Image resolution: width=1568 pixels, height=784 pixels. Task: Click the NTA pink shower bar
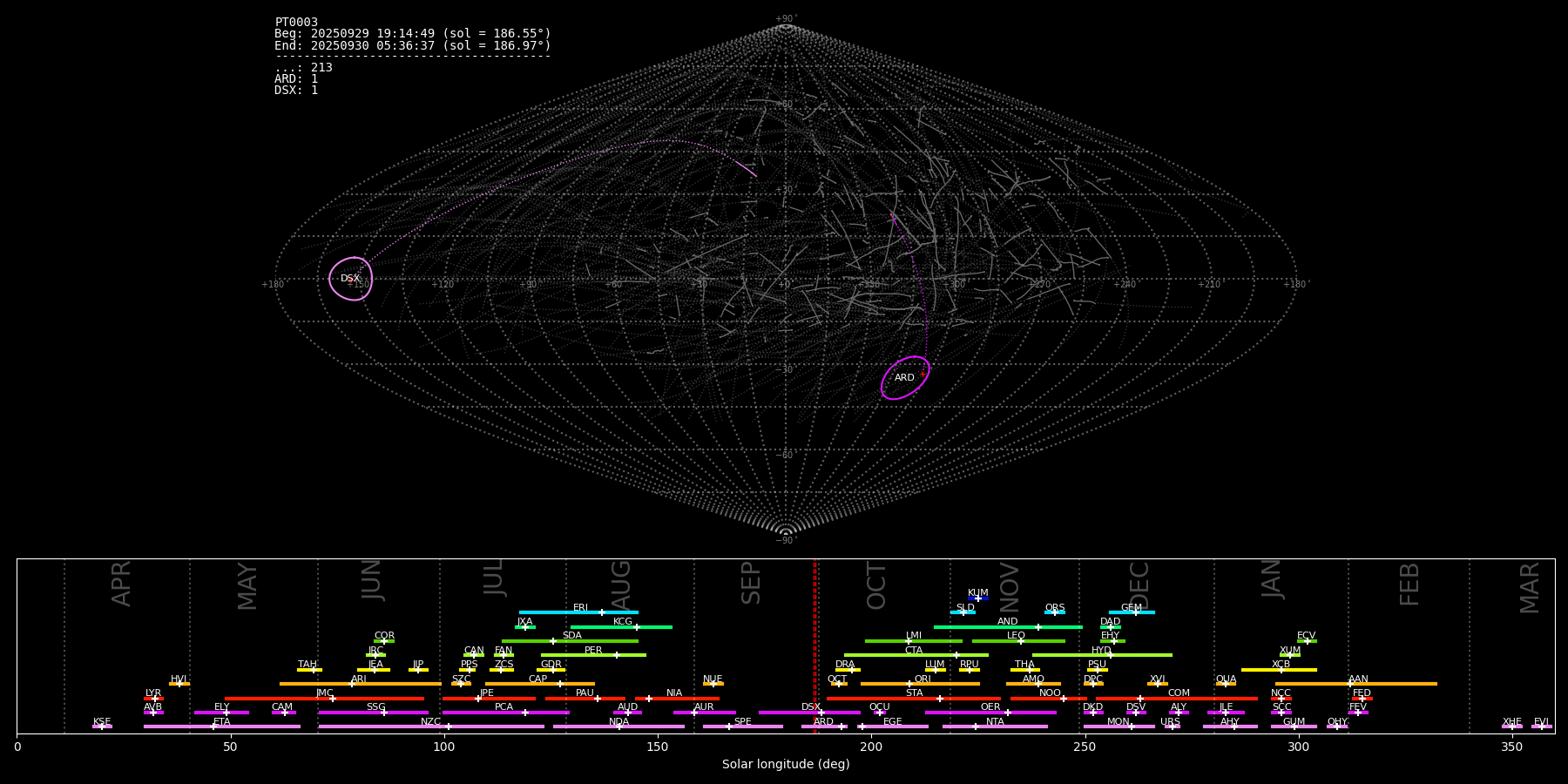coord(995,727)
